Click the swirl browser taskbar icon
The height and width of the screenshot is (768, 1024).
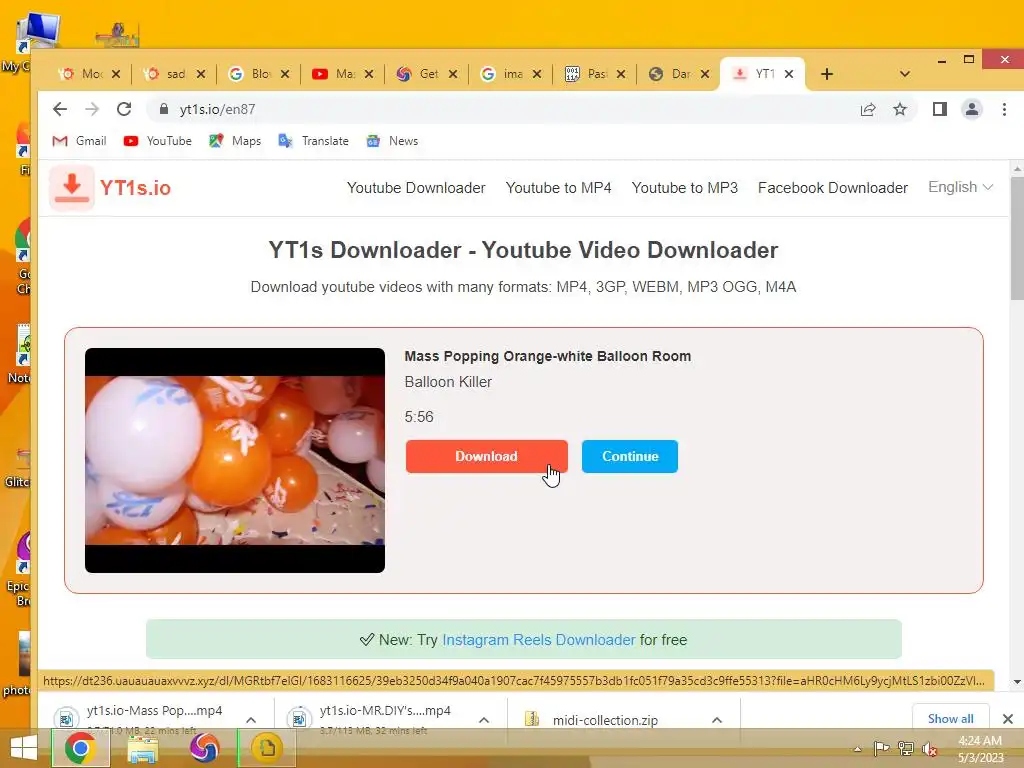pyautogui.click(x=204, y=748)
